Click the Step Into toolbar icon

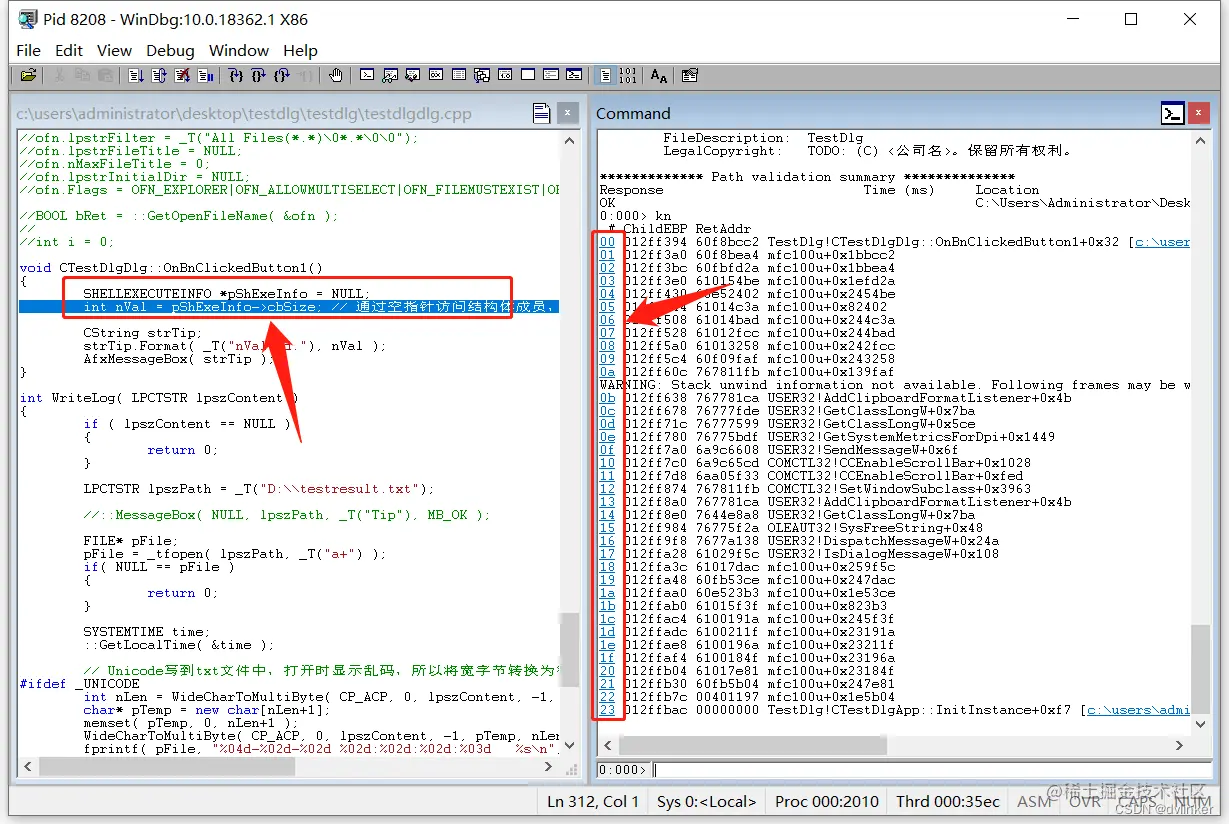pos(236,75)
